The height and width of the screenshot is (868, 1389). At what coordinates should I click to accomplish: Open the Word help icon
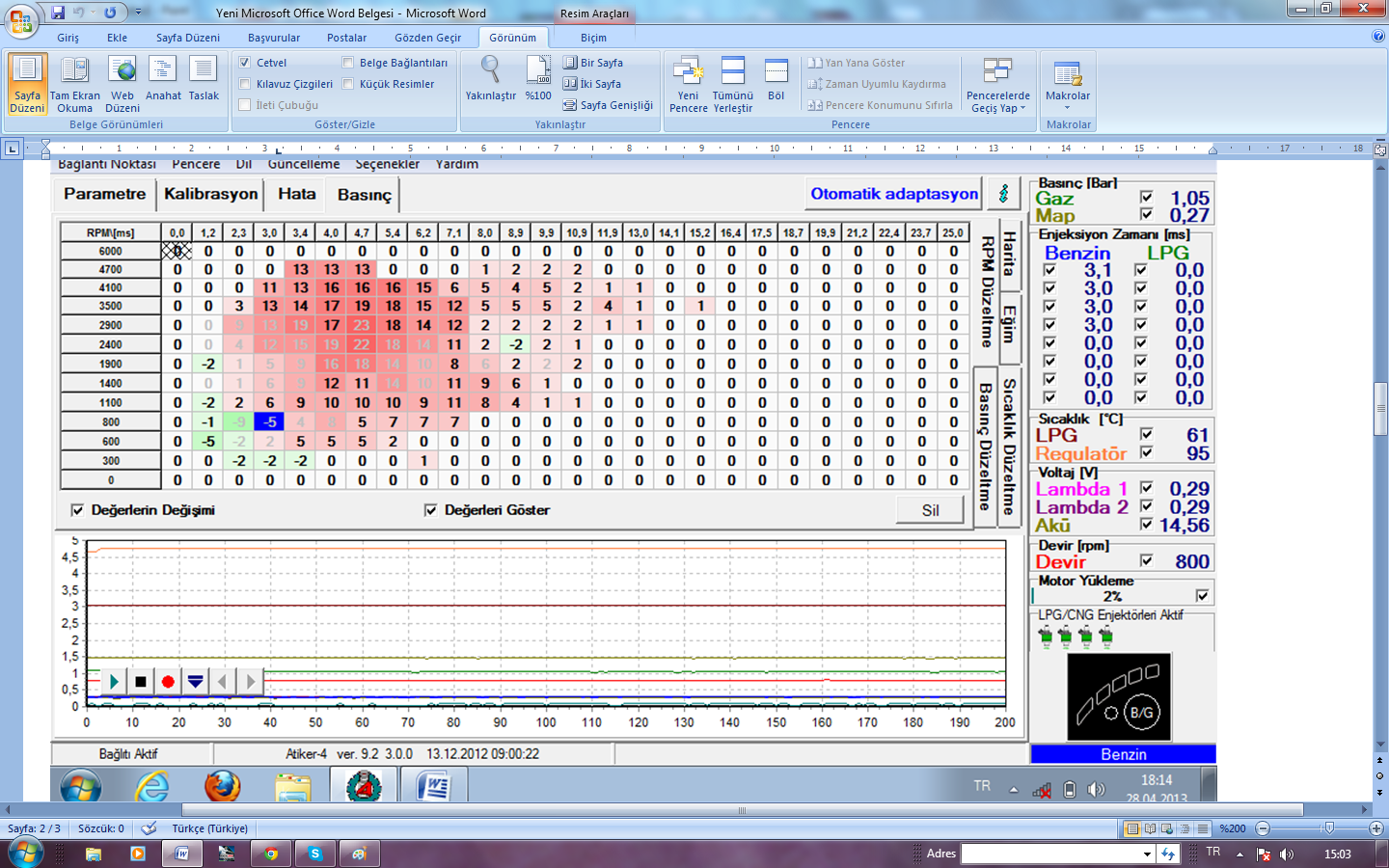tap(1377, 36)
